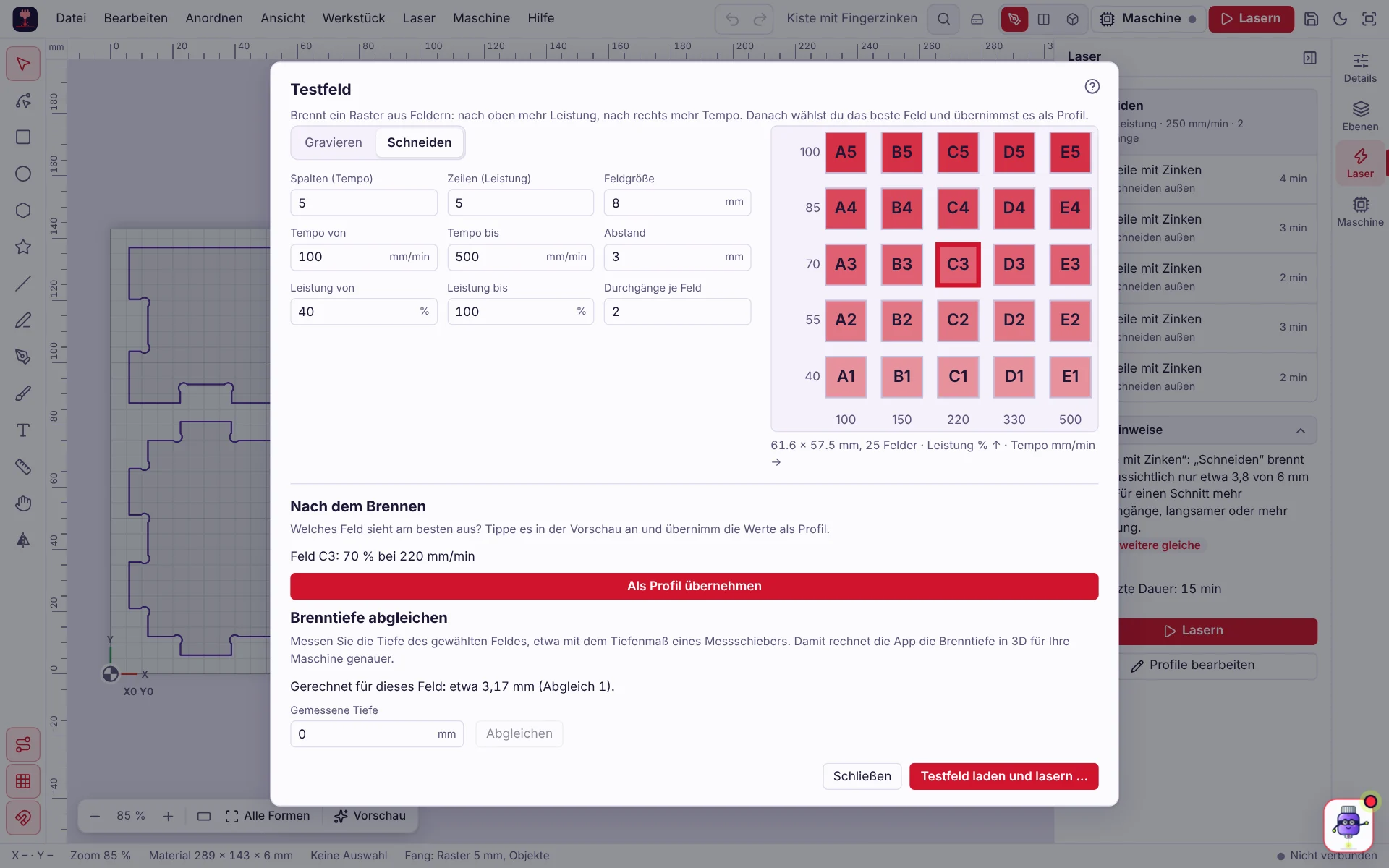Open the 3D cube view icon
The image size is (1389, 868).
[1072, 19]
